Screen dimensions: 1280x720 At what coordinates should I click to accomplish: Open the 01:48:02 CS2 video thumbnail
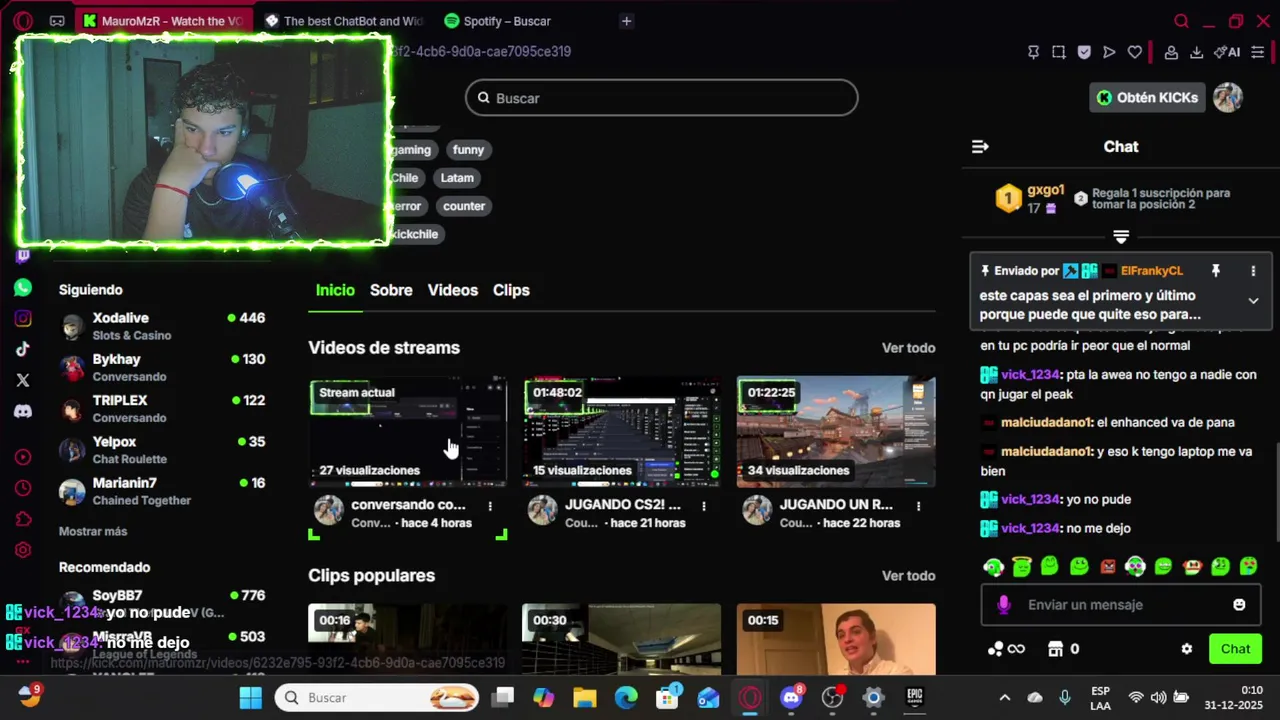(x=621, y=432)
